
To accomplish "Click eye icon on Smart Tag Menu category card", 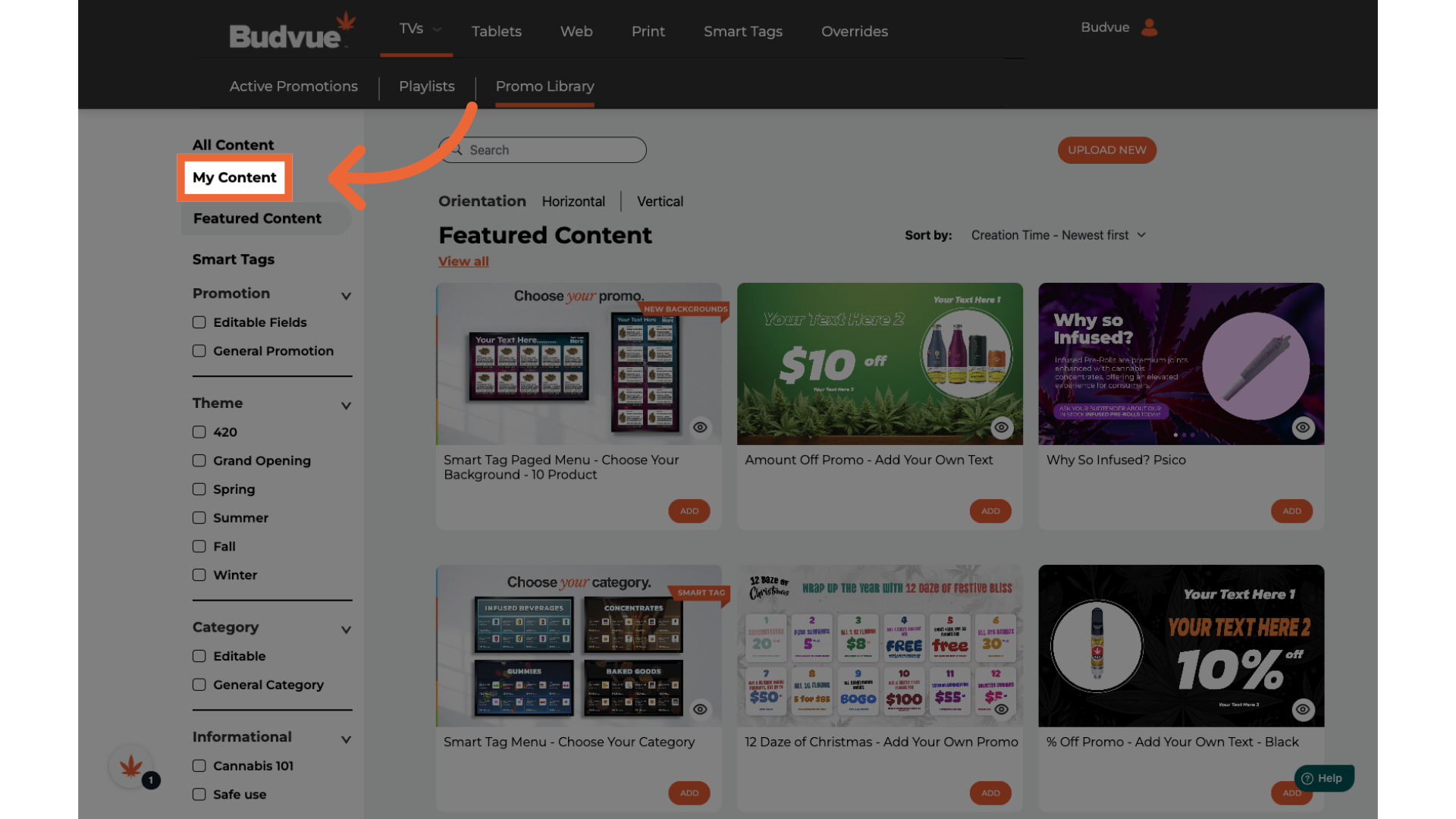I will click(x=700, y=710).
